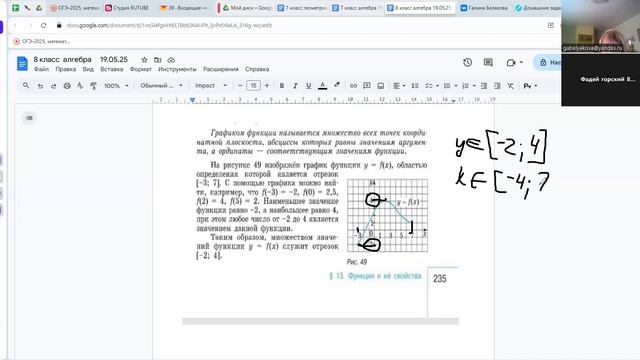Toggle underline formatting

pos(309,86)
